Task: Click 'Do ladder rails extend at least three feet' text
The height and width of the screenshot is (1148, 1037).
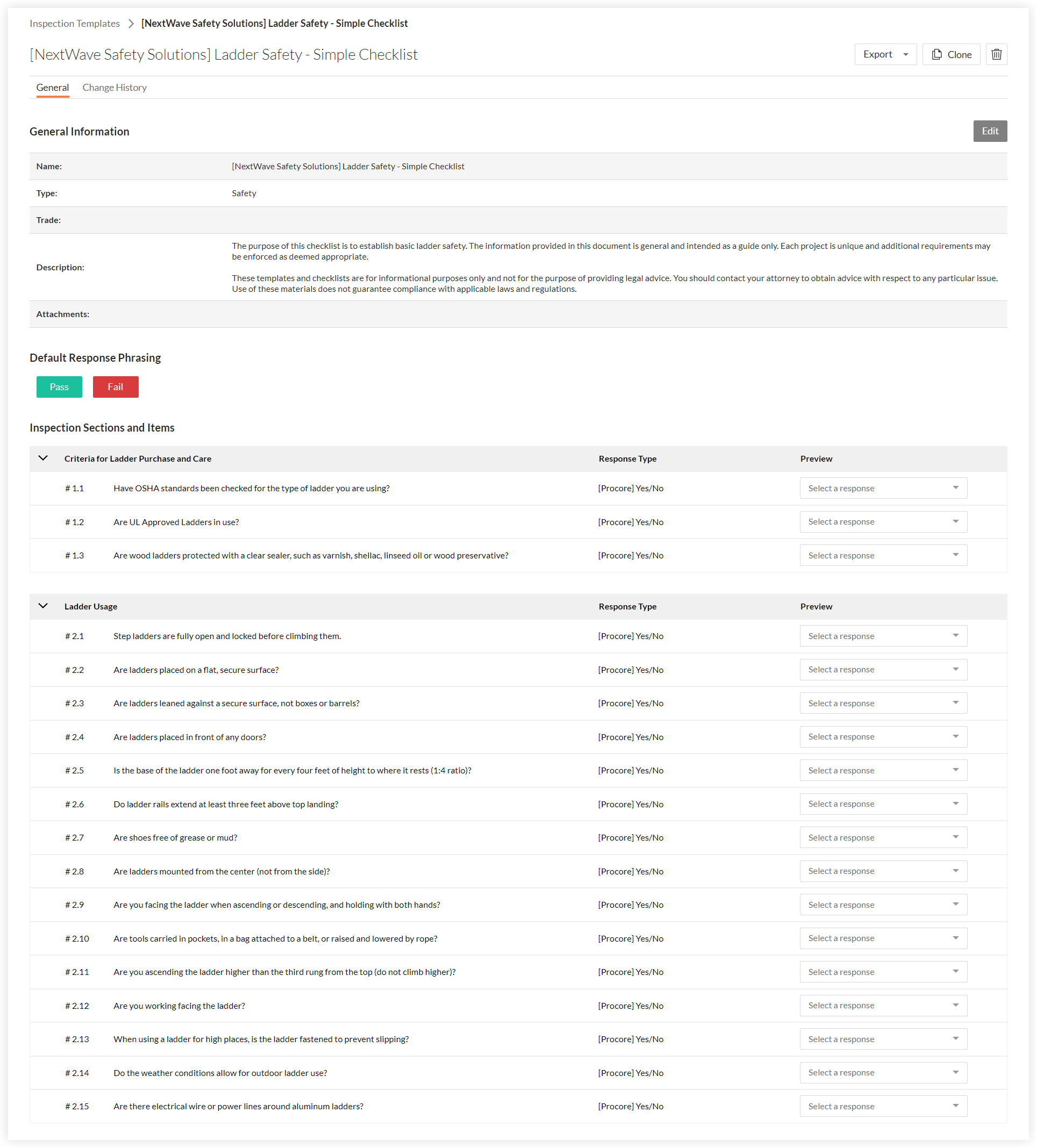Action: pos(225,804)
